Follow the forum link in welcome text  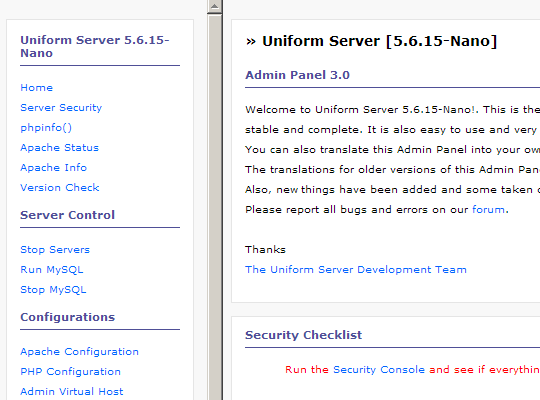488,209
